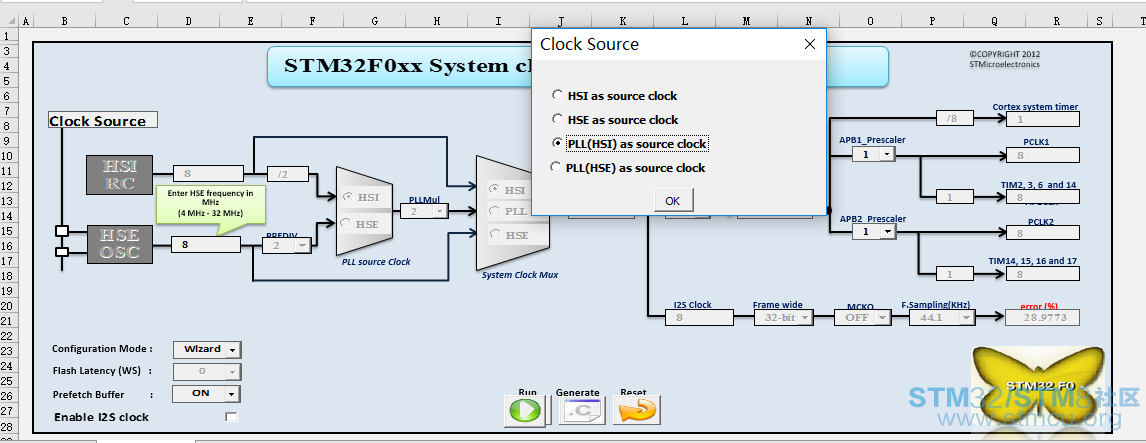The height and width of the screenshot is (443, 1146).
Task: Click the HSE OSC oscillator block
Action: click(120, 244)
